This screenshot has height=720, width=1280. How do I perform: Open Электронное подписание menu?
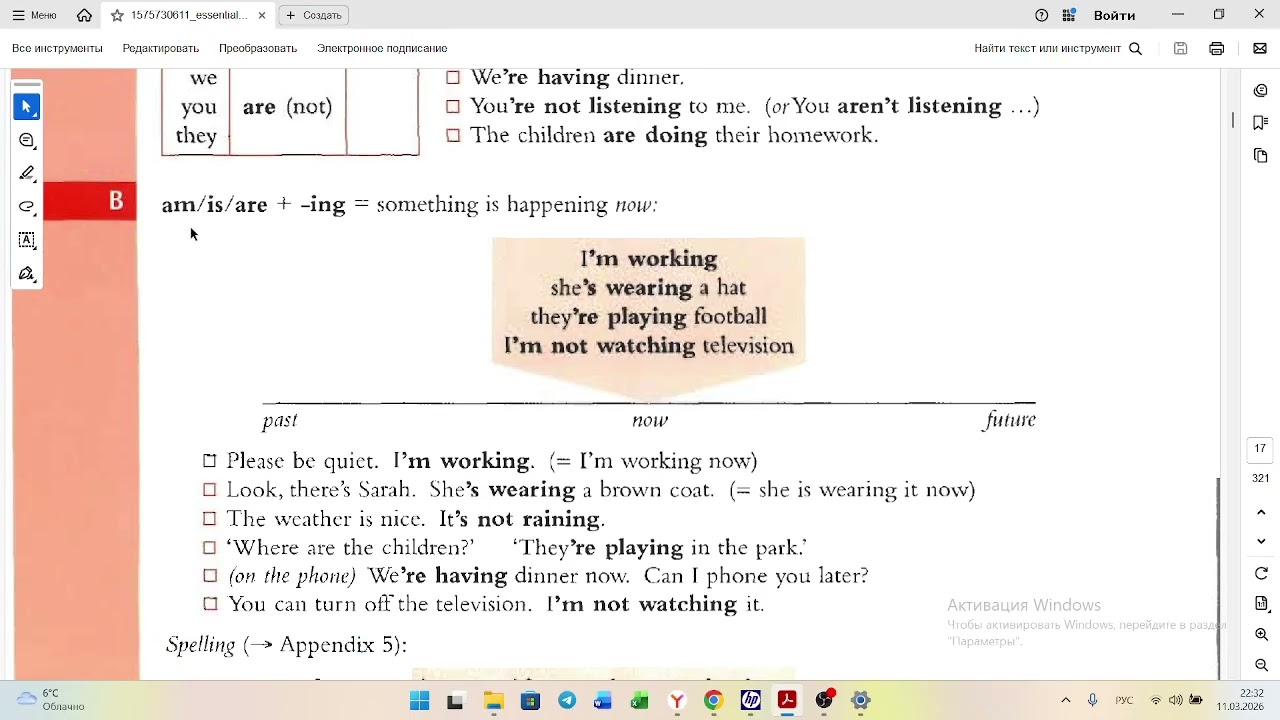[x=382, y=48]
